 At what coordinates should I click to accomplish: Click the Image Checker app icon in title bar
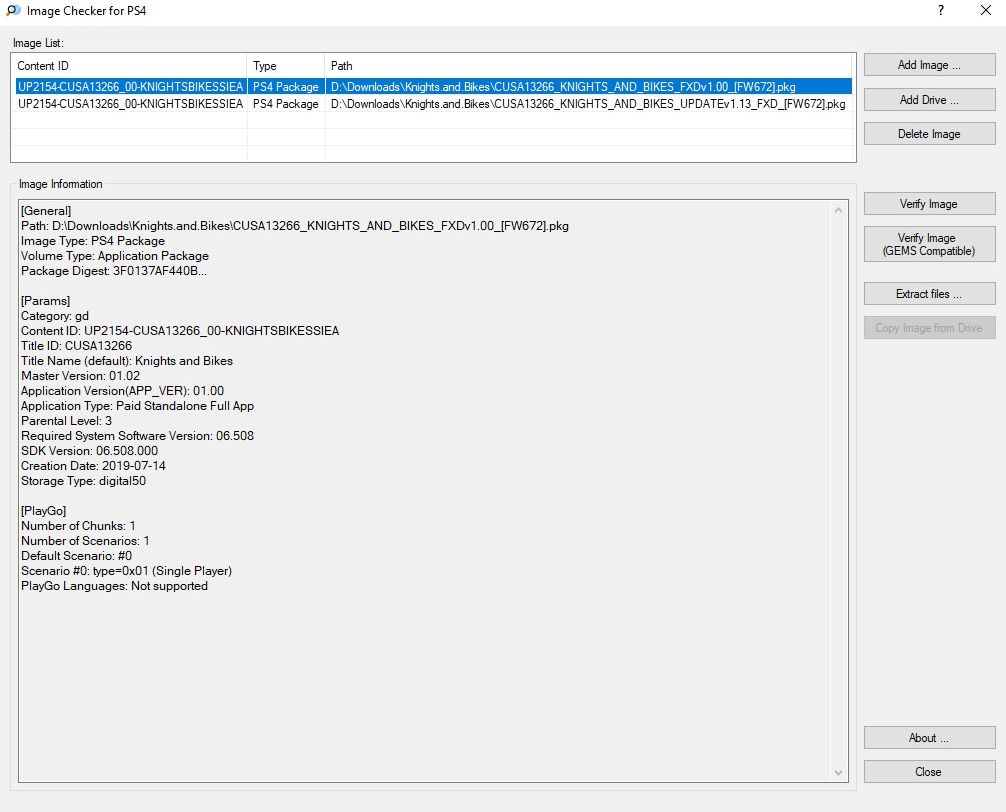click(13, 10)
